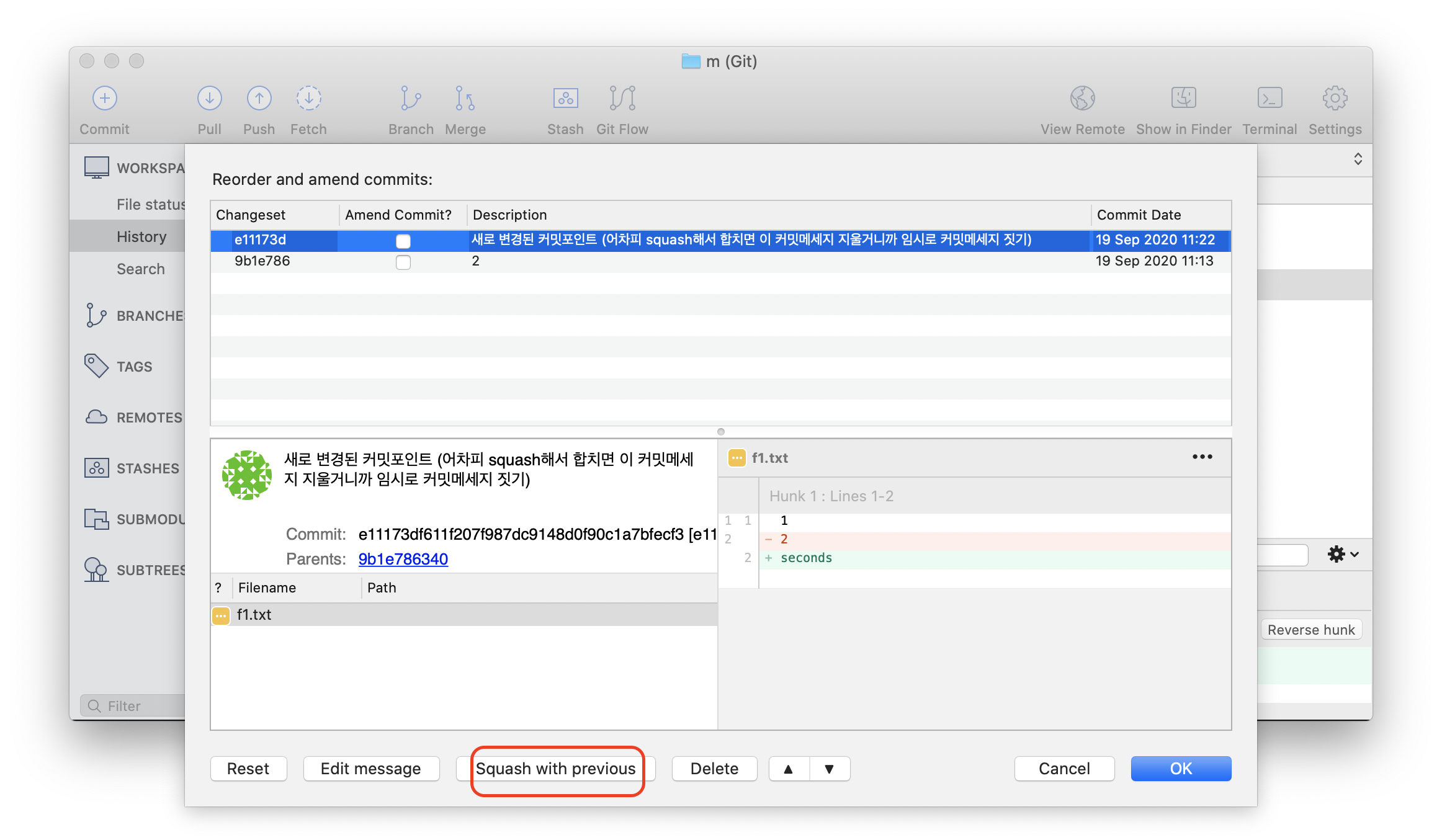The image size is (1442, 840).
Task: Click the Push toolbar icon
Action: (x=259, y=98)
